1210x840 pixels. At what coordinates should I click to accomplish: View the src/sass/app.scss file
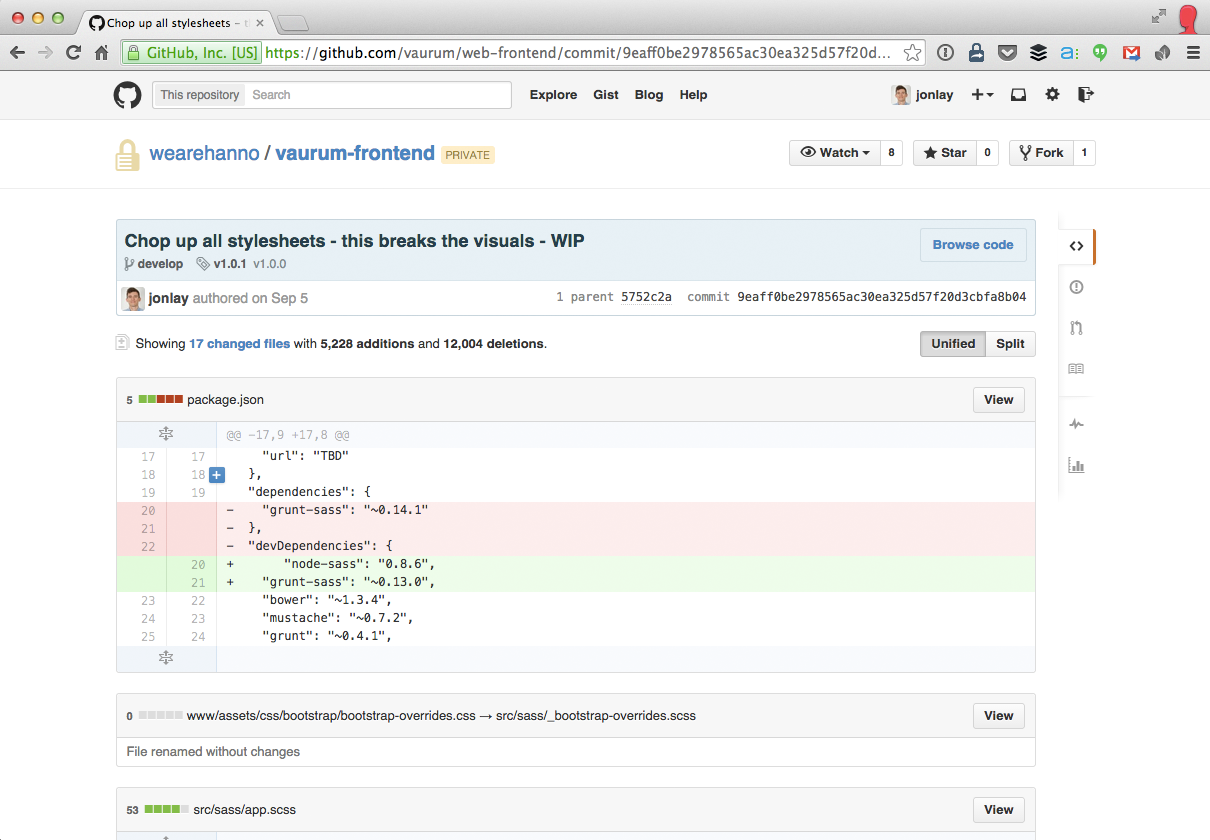tap(998, 810)
